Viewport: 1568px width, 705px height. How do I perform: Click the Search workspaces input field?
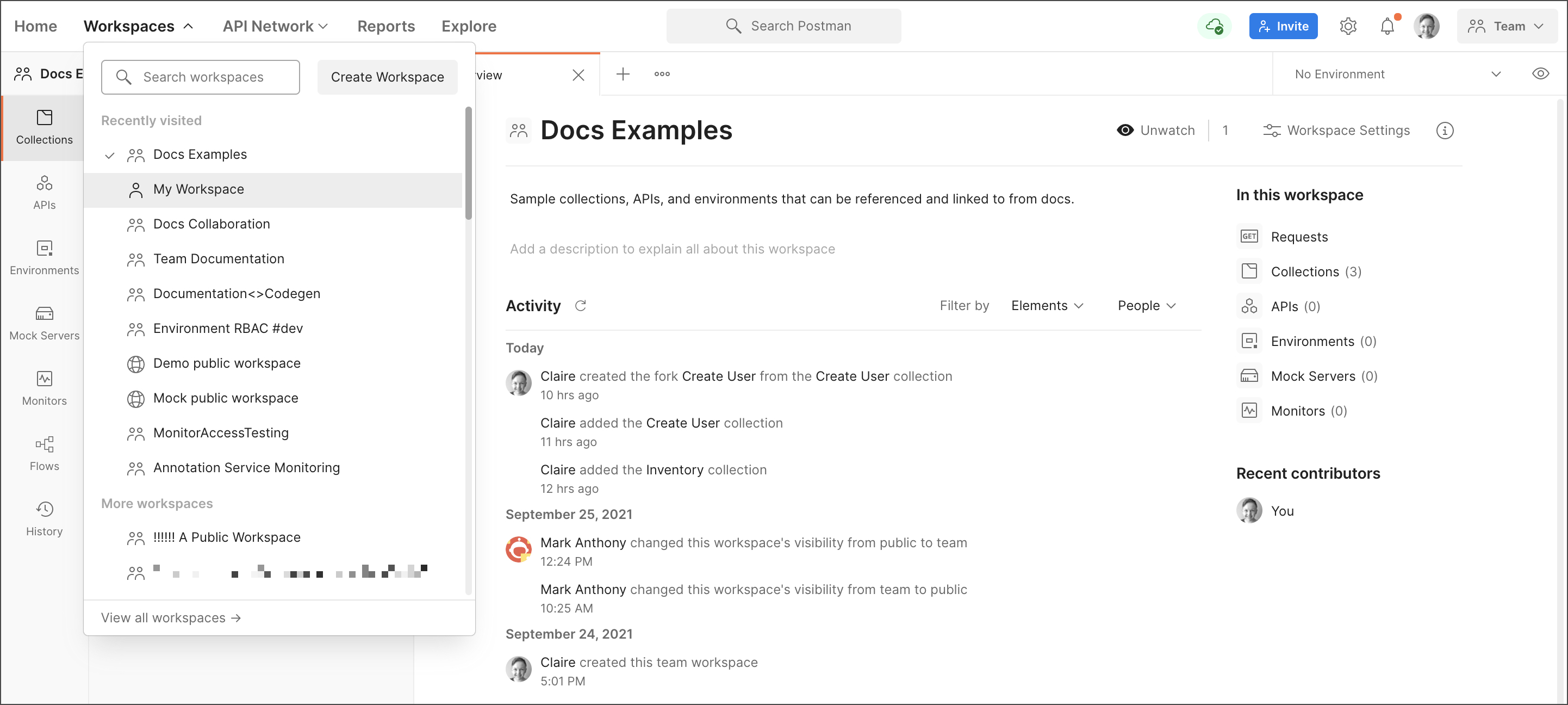click(201, 77)
